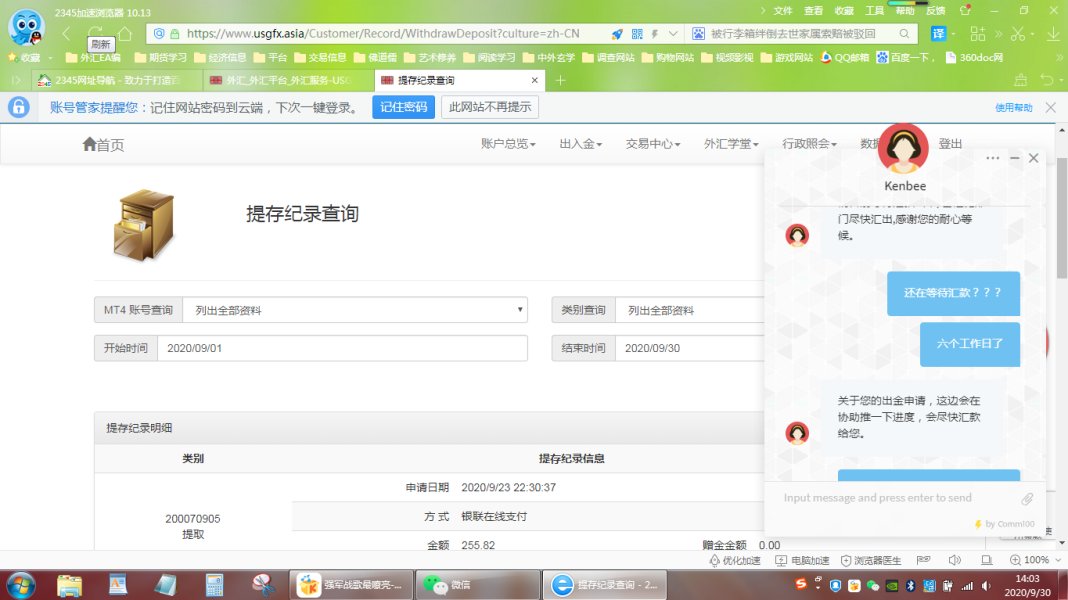Attach a file with the chat paperclip icon

(x=1027, y=498)
